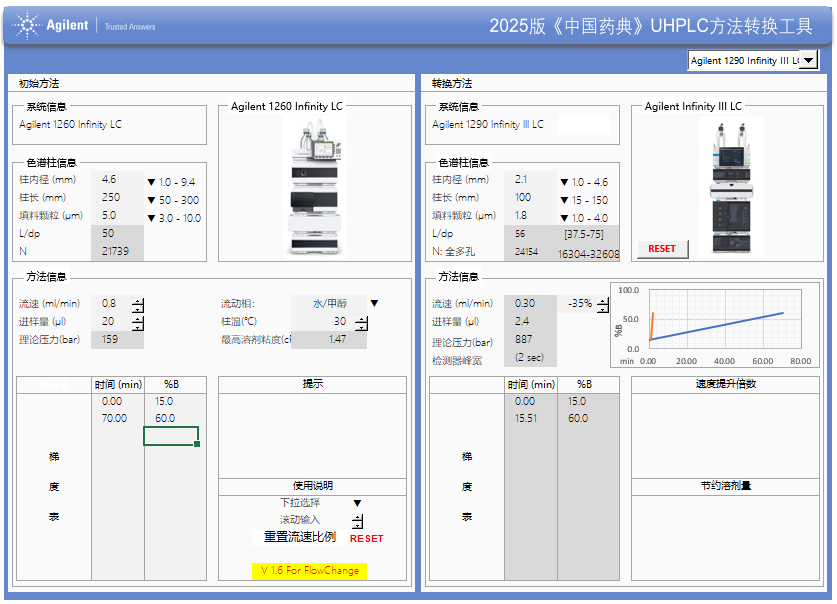The height and width of the screenshot is (604, 837).
Task: Click the Agilent Infinity III LC instrument image
Action: click(729, 185)
